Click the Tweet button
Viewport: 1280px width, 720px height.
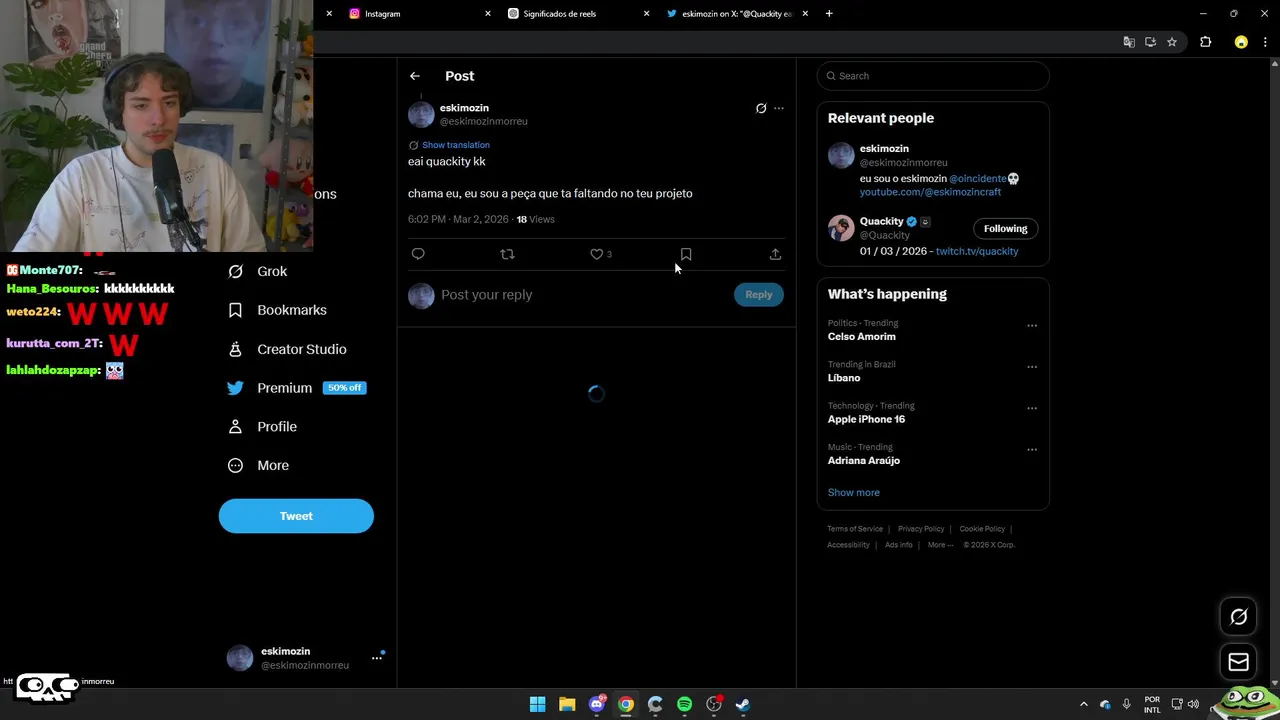(x=296, y=516)
